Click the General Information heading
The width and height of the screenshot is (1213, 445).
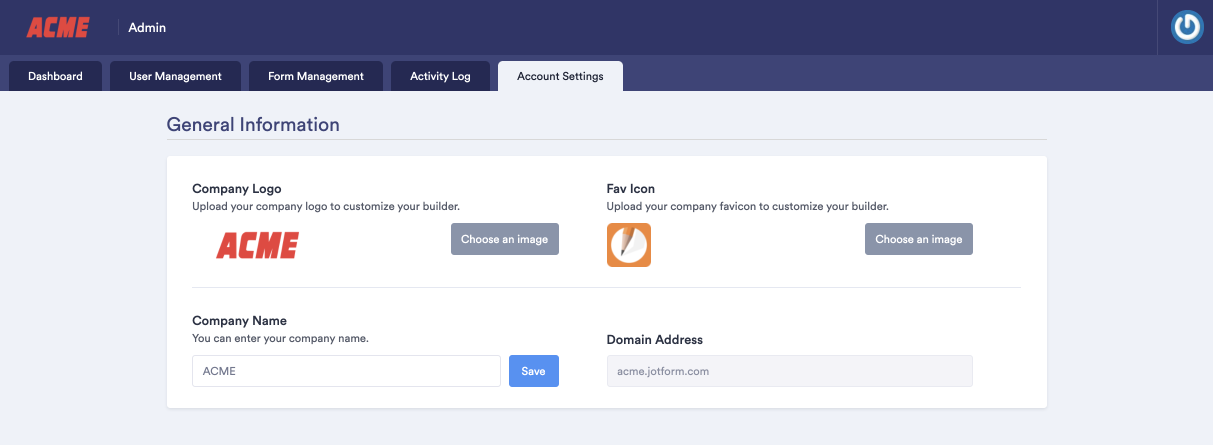tap(253, 125)
